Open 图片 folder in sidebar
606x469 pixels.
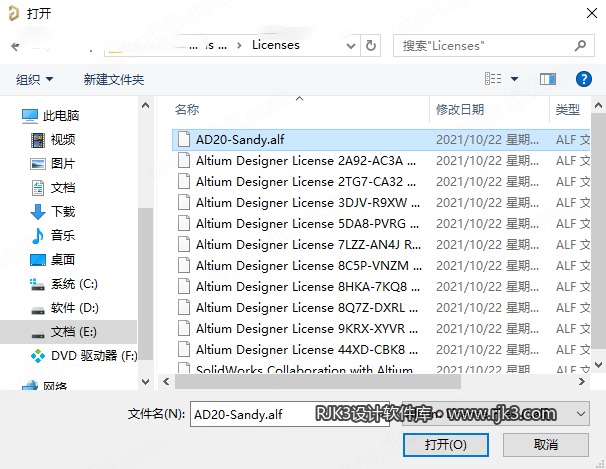tap(63, 163)
